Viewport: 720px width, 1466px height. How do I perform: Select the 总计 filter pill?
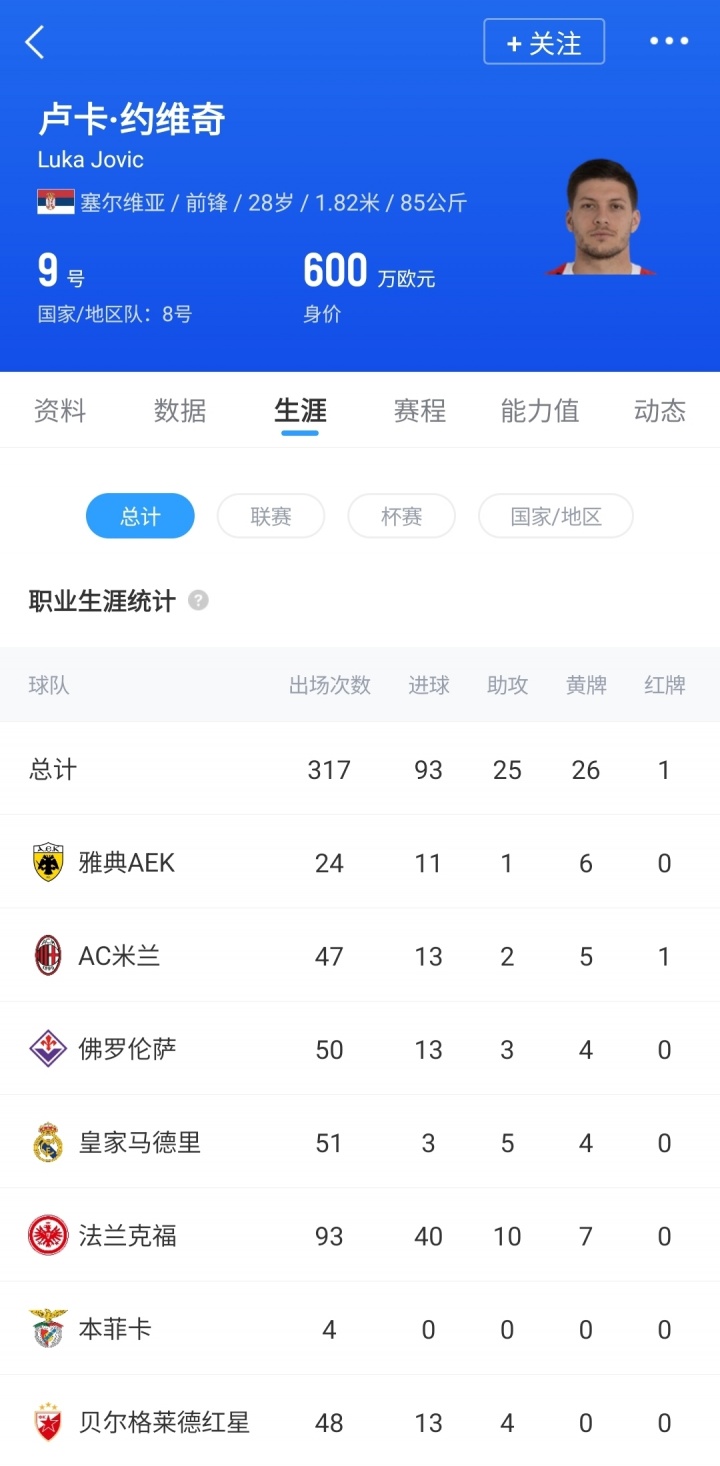[x=140, y=516]
